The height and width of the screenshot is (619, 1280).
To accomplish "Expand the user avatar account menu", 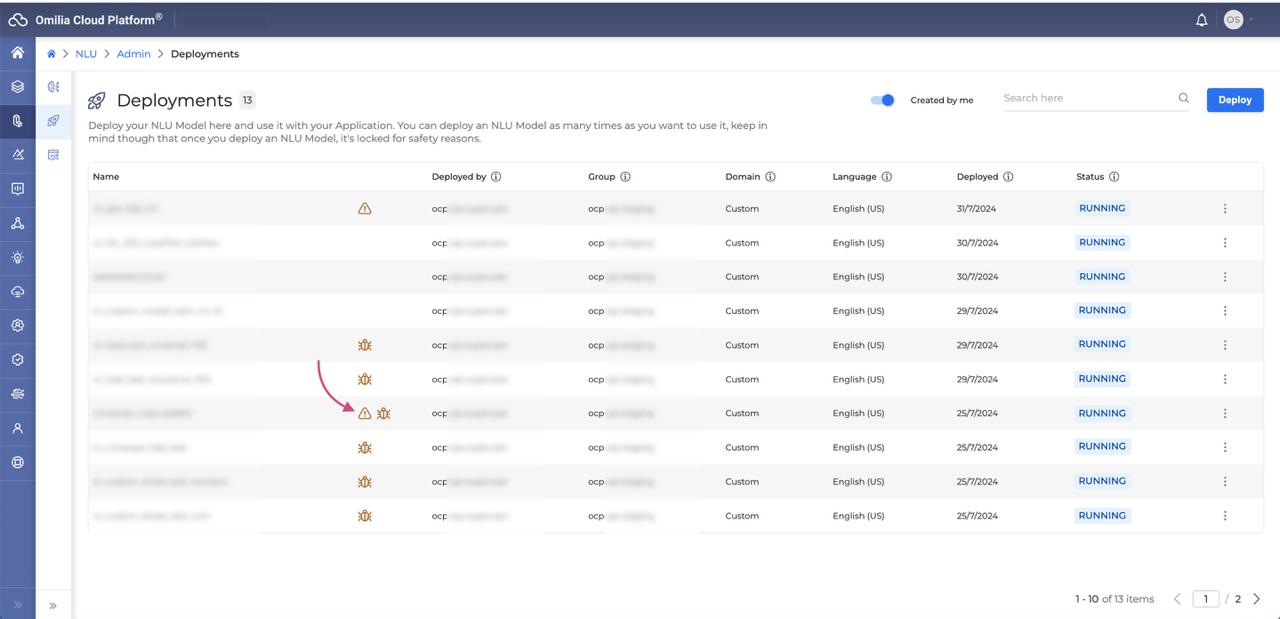I will tap(1236, 20).
